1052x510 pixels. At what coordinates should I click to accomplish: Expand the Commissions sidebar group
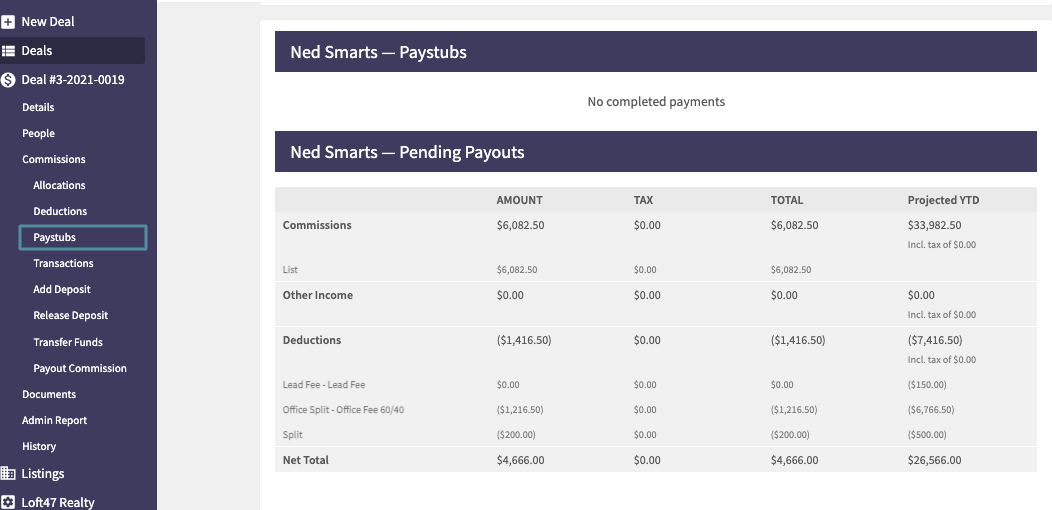click(x=53, y=159)
